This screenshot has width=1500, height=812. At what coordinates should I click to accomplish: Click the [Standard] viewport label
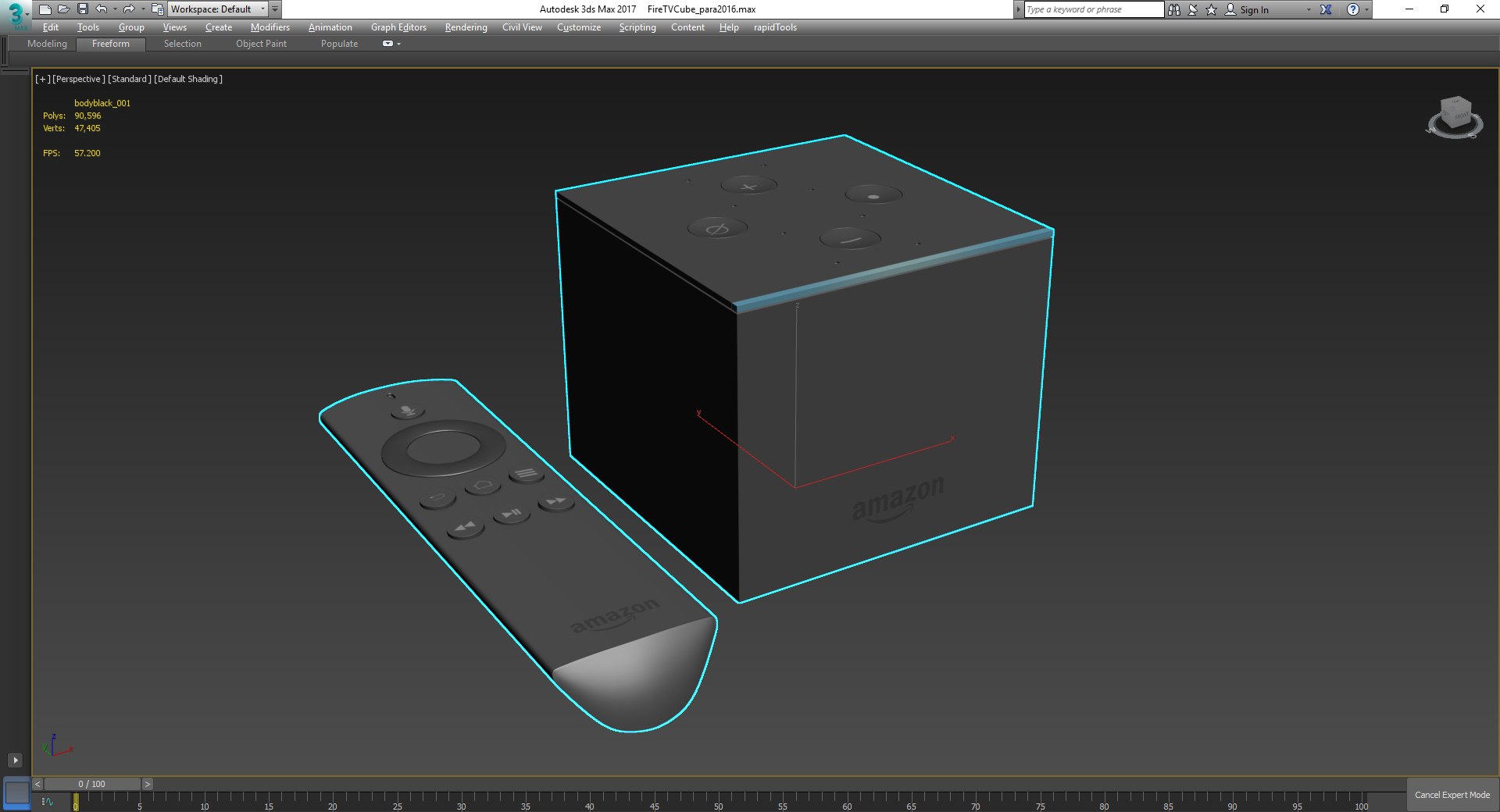click(130, 79)
